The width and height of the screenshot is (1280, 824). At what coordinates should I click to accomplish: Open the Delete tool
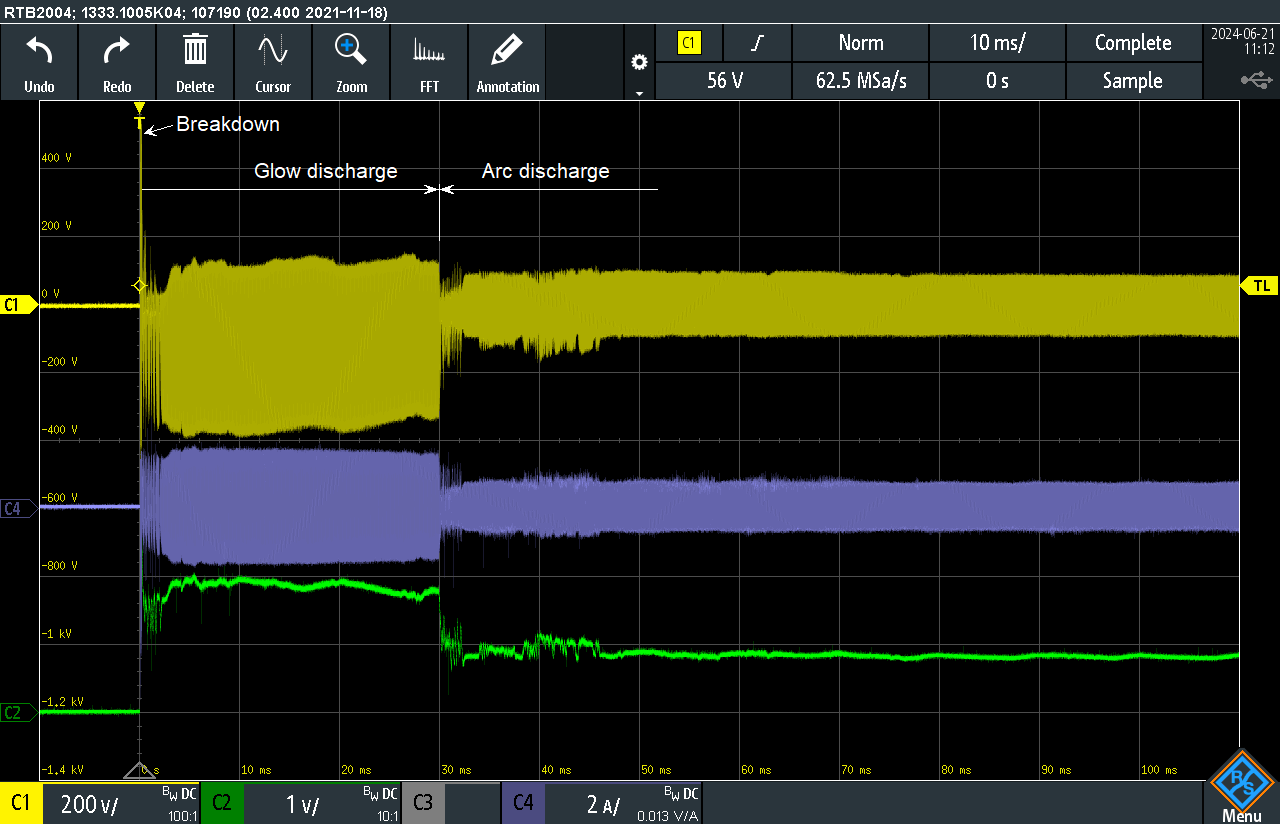195,62
